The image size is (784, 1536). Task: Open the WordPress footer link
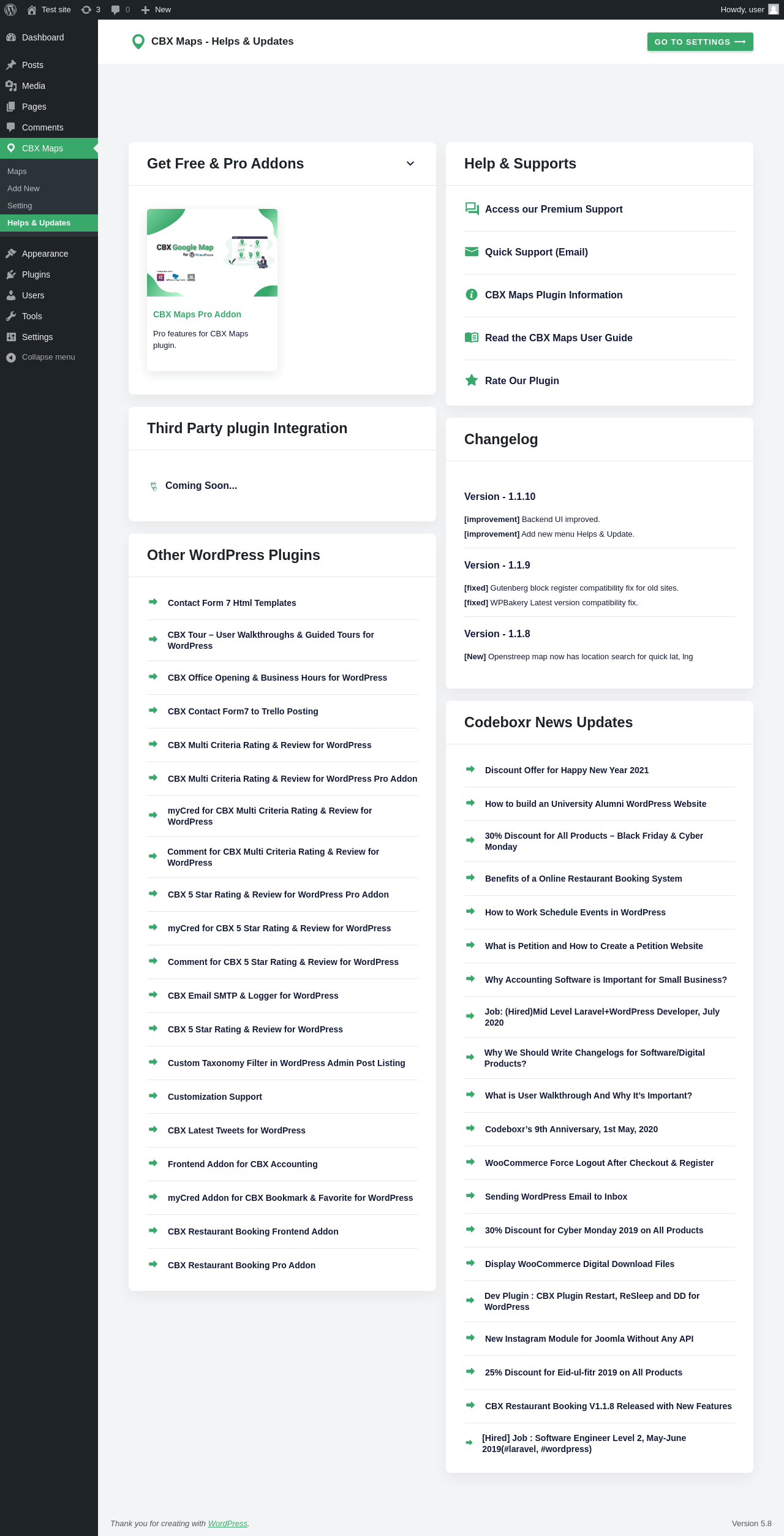[228, 1523]
